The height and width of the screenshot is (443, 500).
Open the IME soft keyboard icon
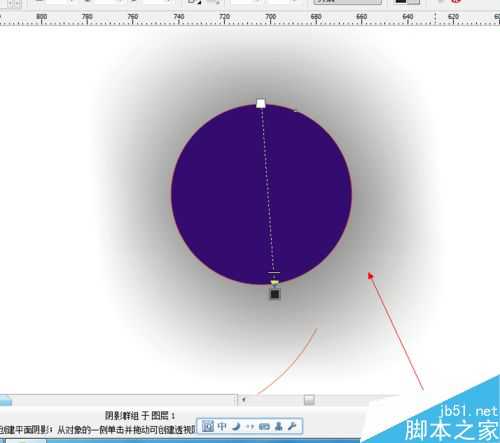264,427
